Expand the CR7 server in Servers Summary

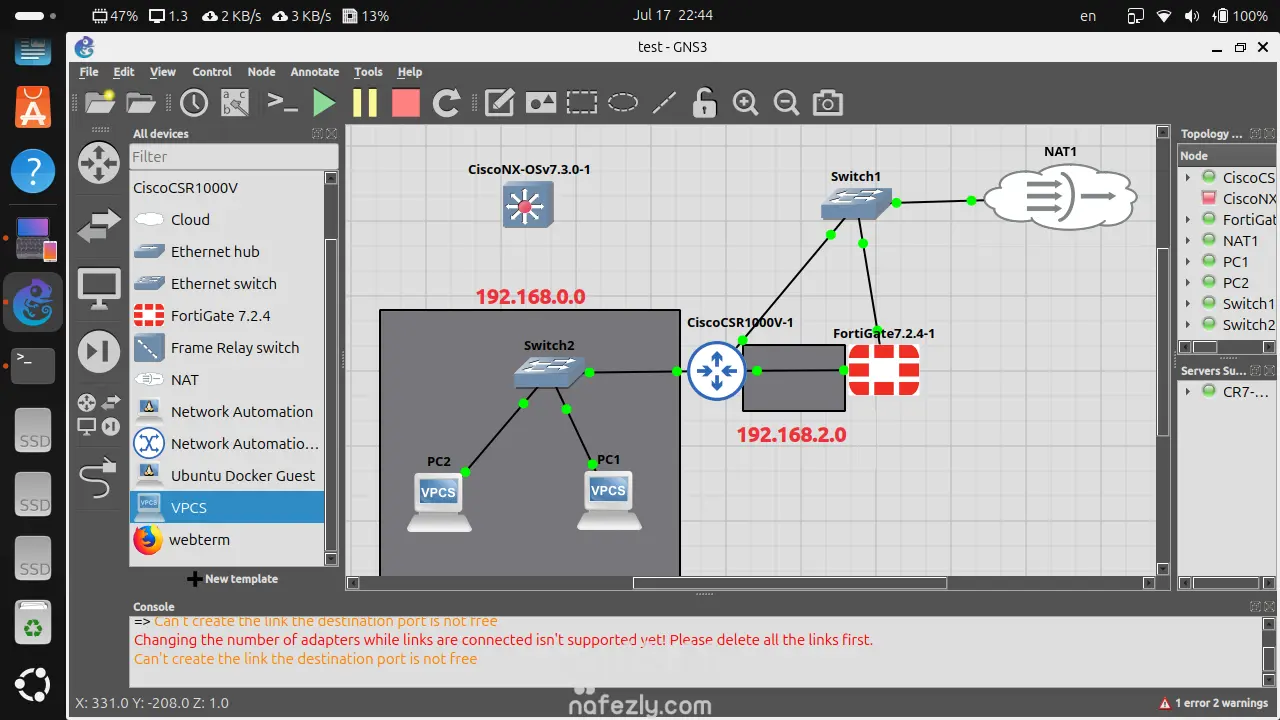[1188, 392]
